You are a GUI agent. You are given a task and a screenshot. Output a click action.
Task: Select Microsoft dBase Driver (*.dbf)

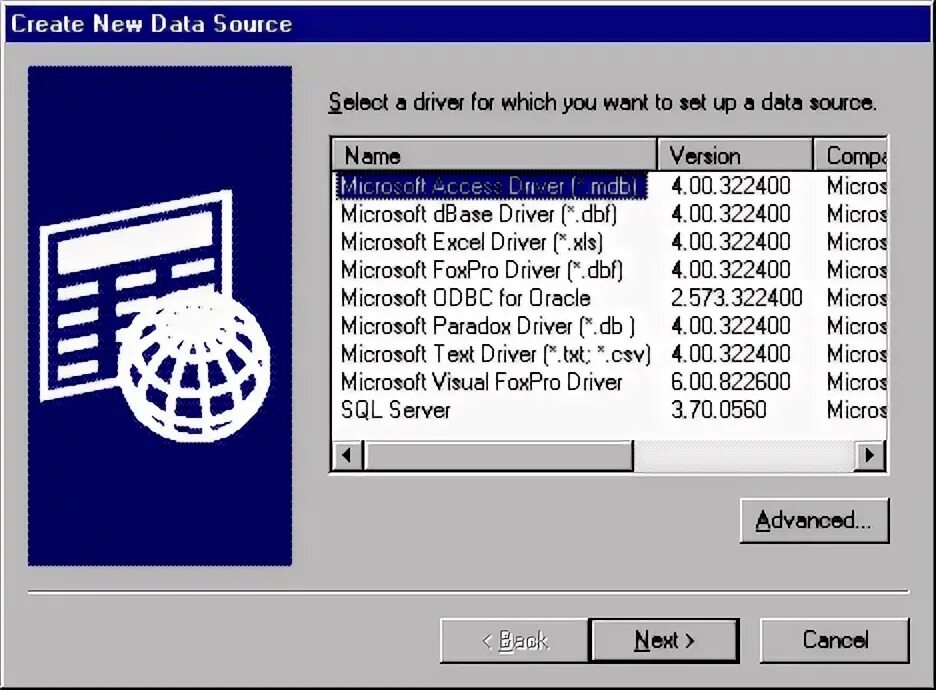(479, 214)
